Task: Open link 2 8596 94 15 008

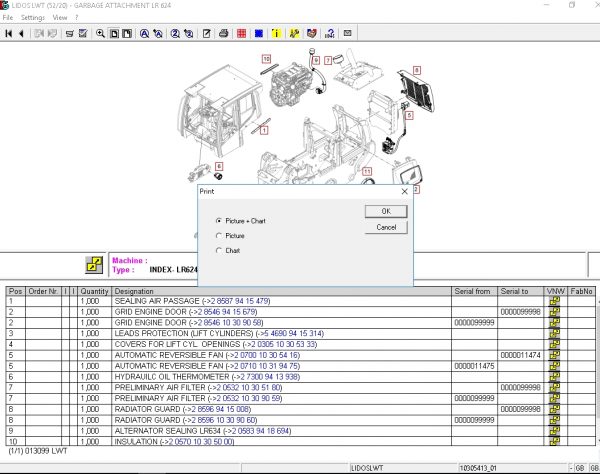Action: [x=220, y=409]
